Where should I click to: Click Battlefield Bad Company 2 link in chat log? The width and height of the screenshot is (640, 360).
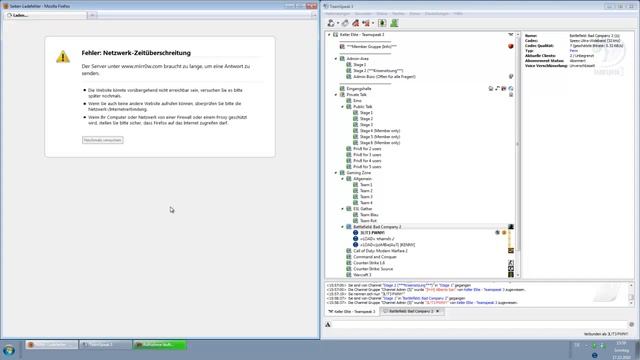(x=426, y=298)
